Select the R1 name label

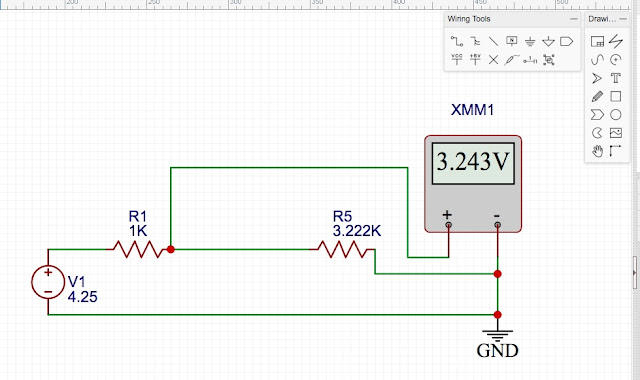(x=138, y=216)
